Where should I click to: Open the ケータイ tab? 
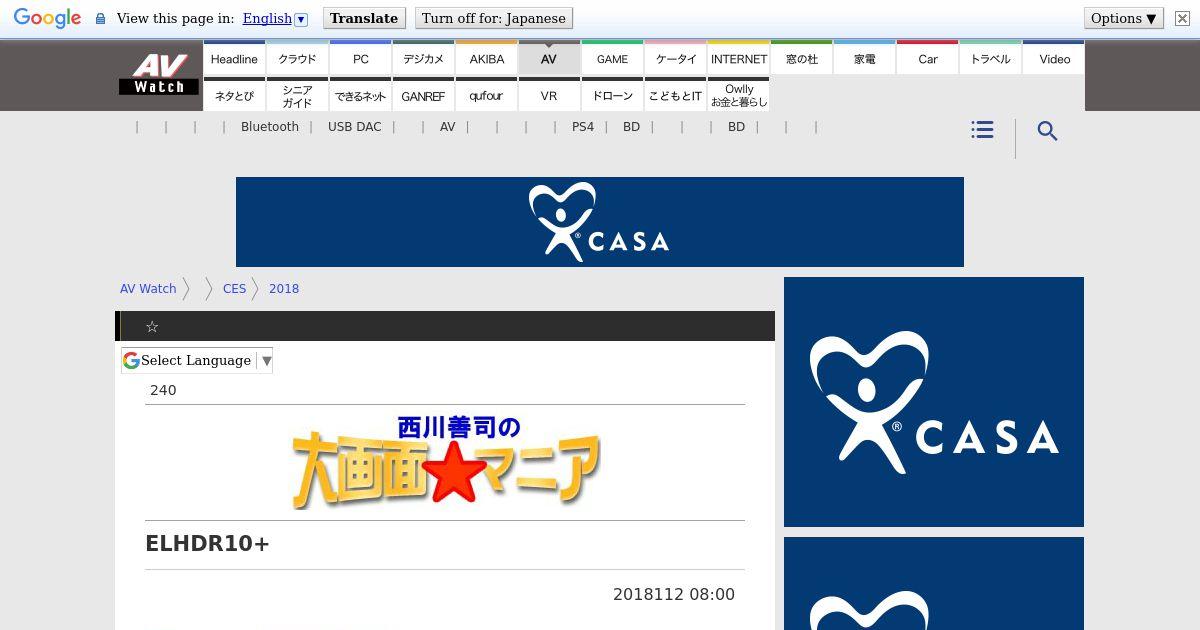(x=675, y=58)
